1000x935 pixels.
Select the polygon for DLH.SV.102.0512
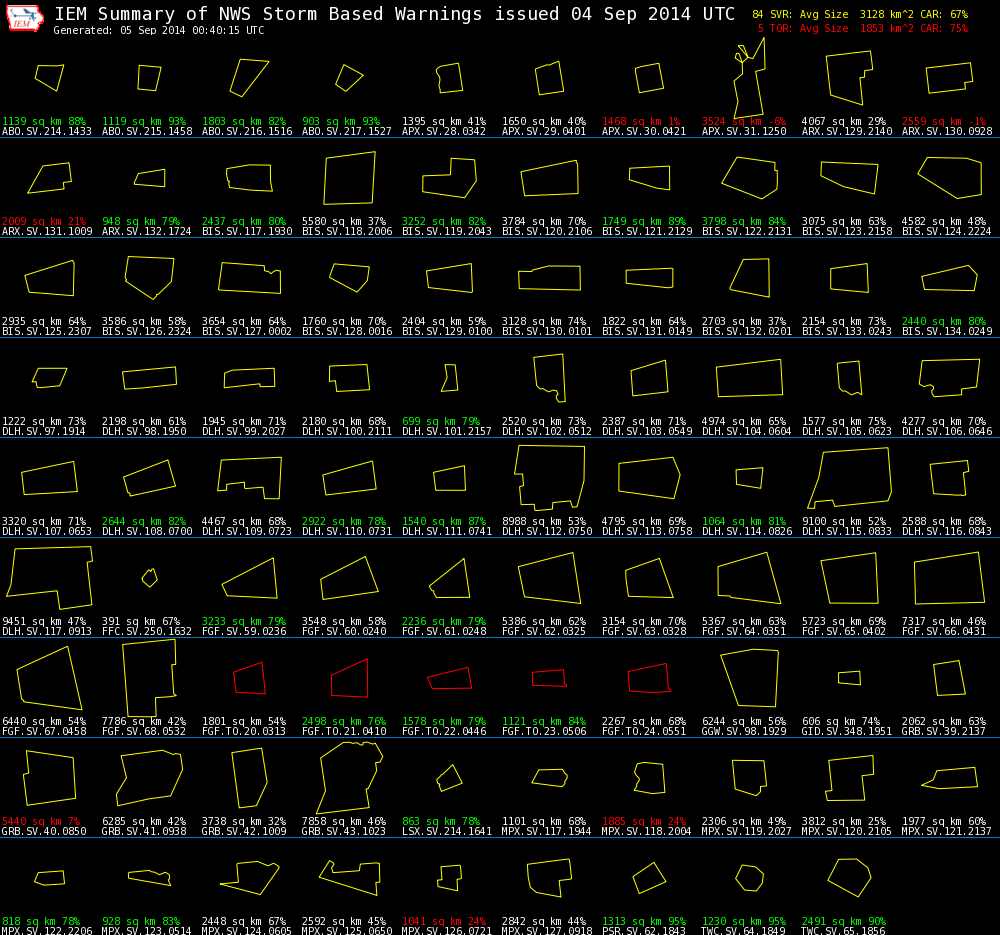pos(550,378)
